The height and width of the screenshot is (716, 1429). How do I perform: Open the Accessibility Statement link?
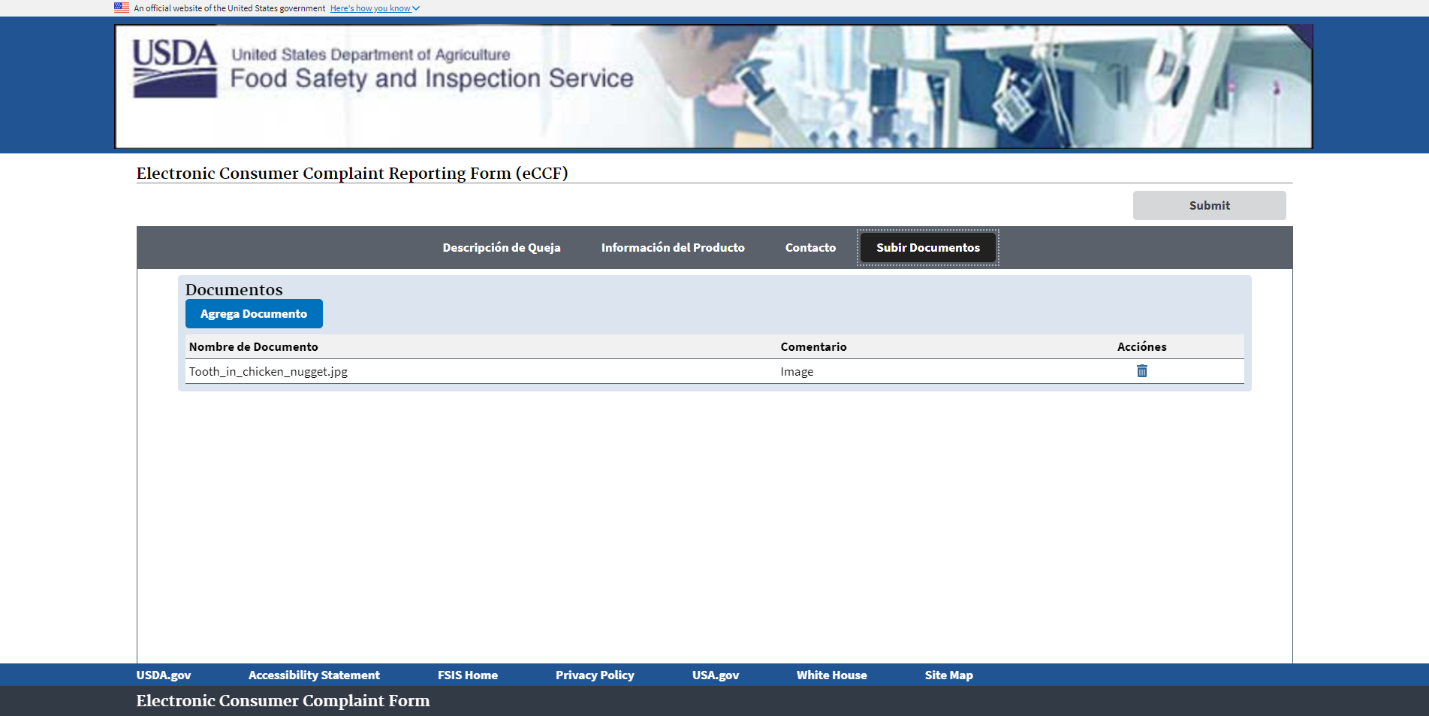pos(314,675)
